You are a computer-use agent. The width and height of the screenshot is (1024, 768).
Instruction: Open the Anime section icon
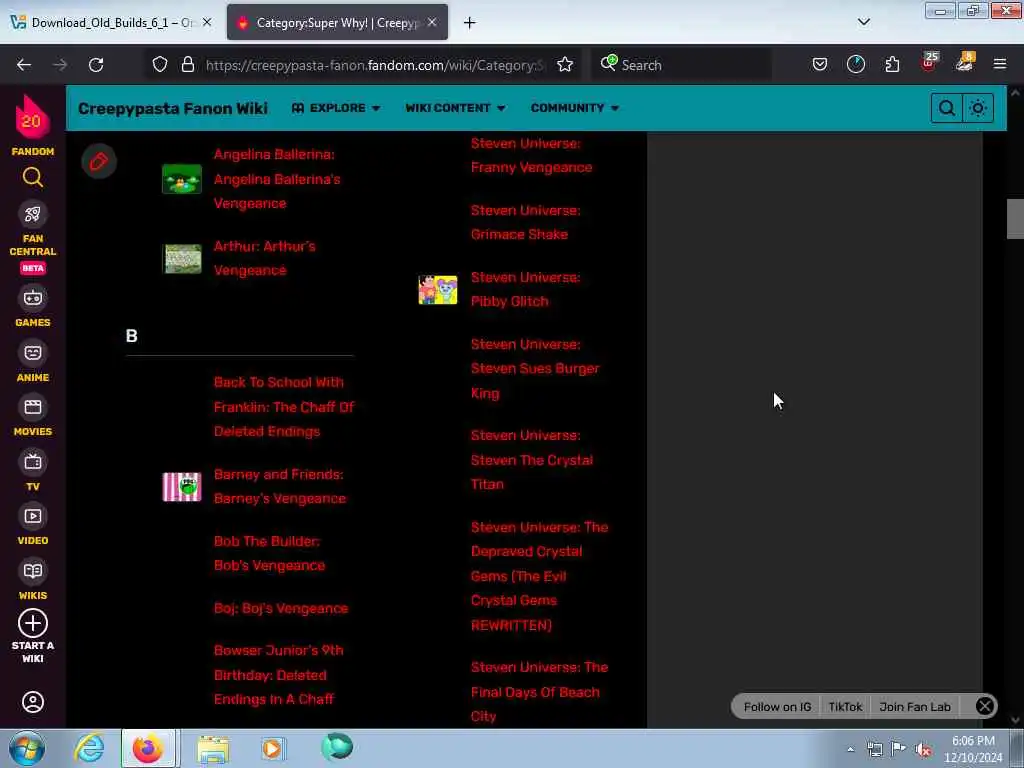(33, 353)
